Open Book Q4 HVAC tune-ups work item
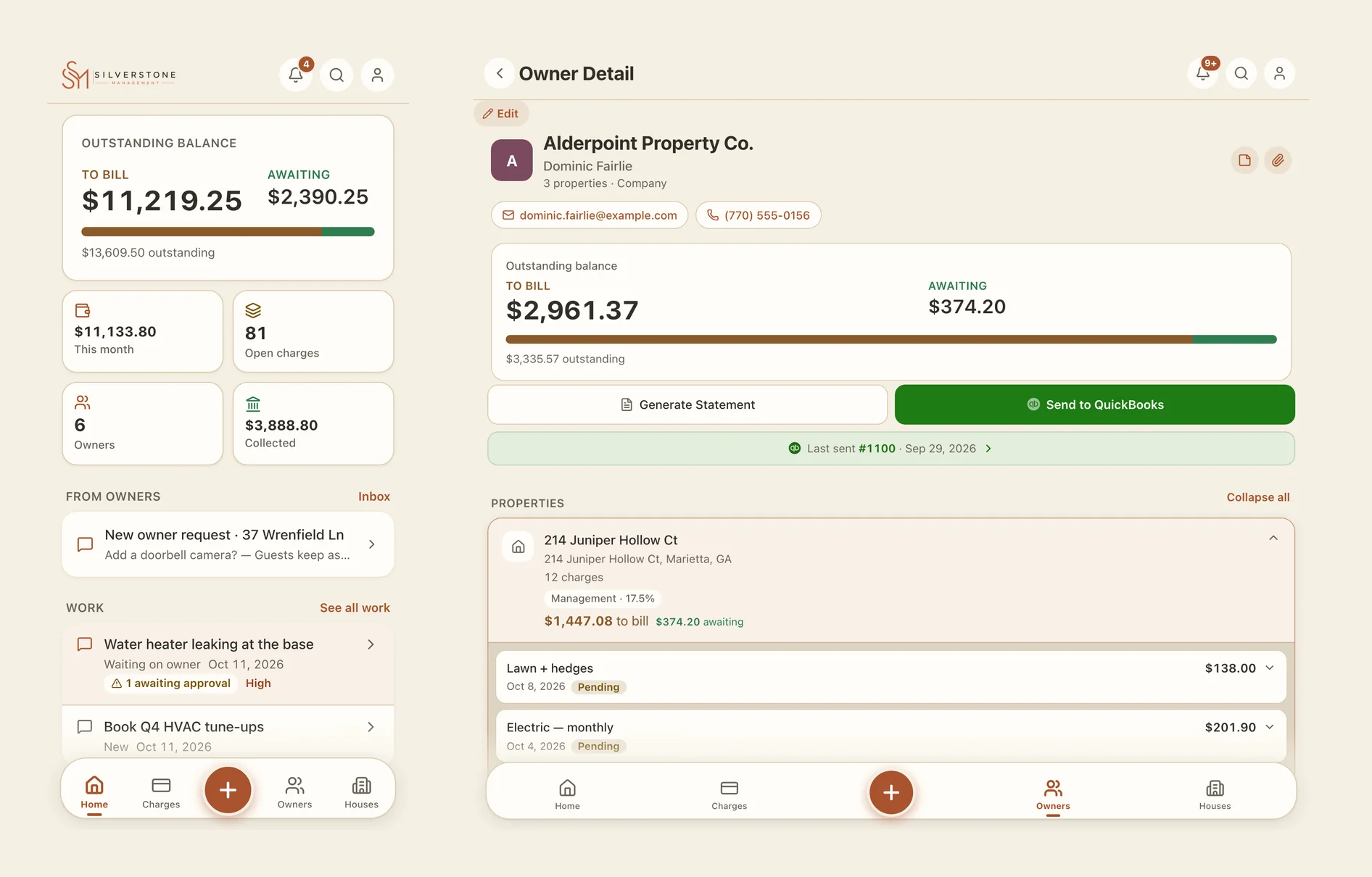Viewport: 1372px width, 877px height. coord(228,733)
